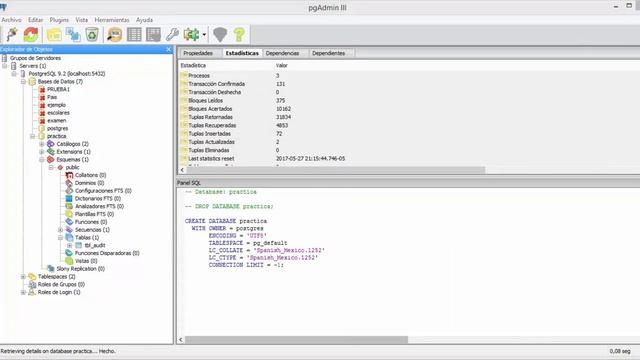This screenshot has height=360, width=640.
Task: Expand the tbl_audit table node
Action: pos(69,245)
